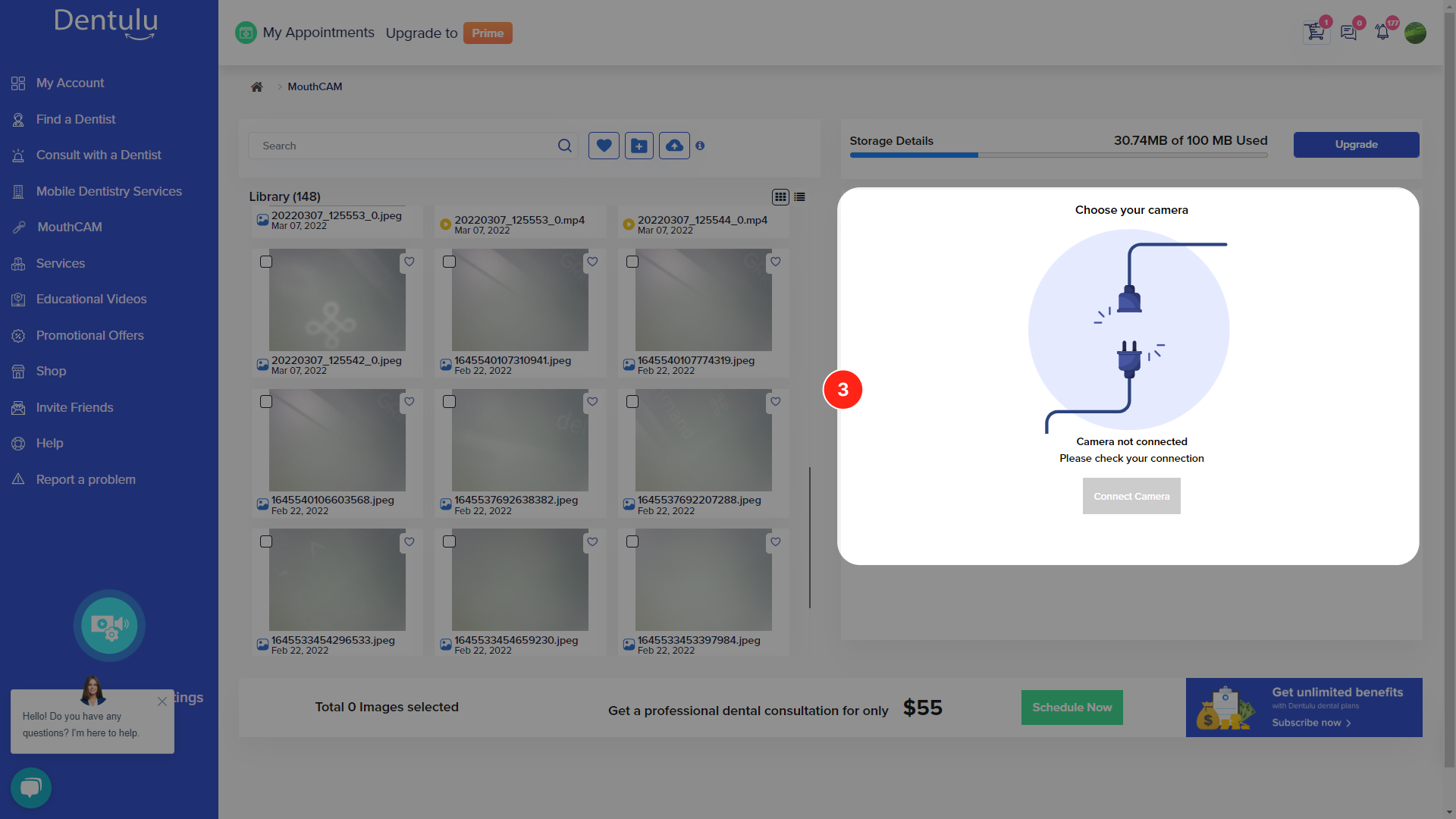The height and width of the screenshot is (819, 1456).
Task: Open Mobile Dentistry Services
Action: click(109, 191)
